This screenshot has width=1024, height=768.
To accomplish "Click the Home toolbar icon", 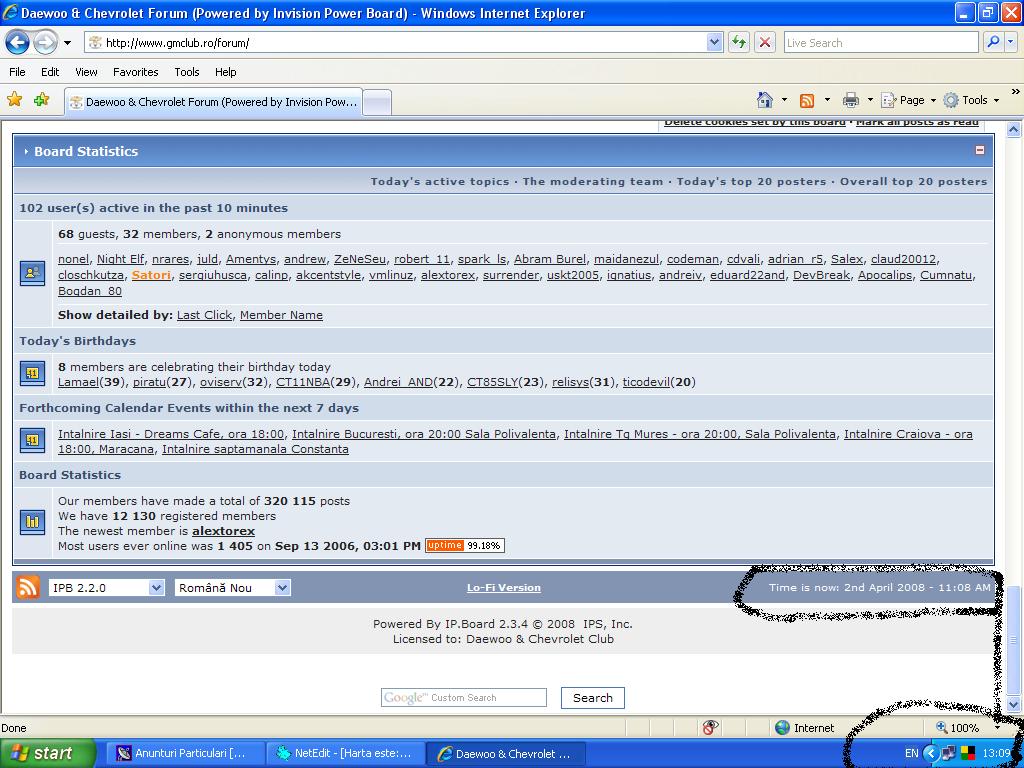I will point(765,100).
